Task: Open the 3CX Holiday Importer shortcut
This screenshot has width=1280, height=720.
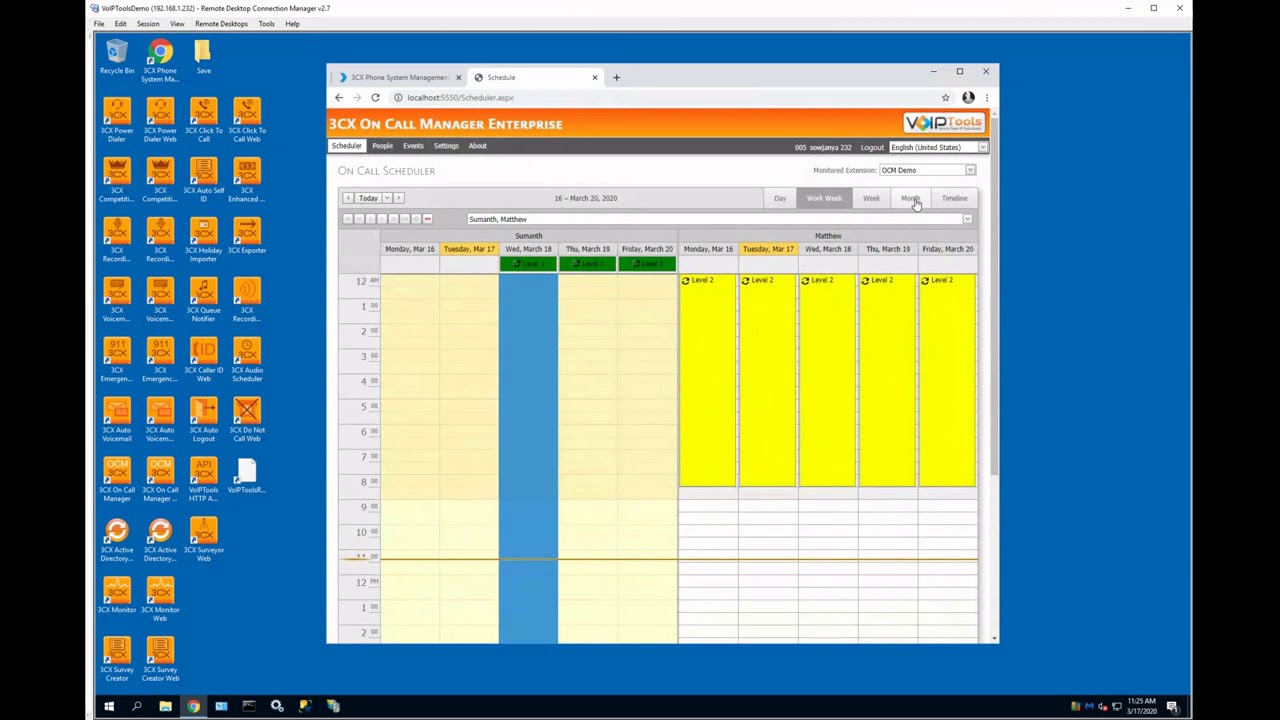Action: tap(203, 240)
